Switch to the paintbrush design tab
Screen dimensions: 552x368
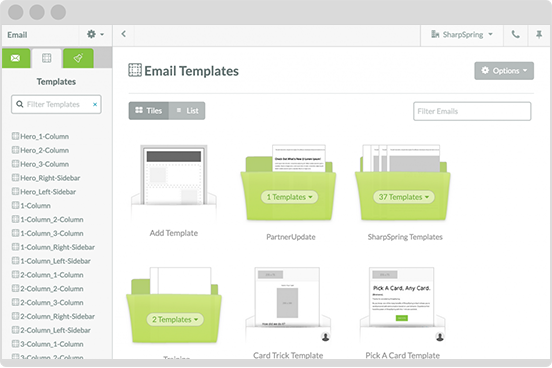click(78, 58)
